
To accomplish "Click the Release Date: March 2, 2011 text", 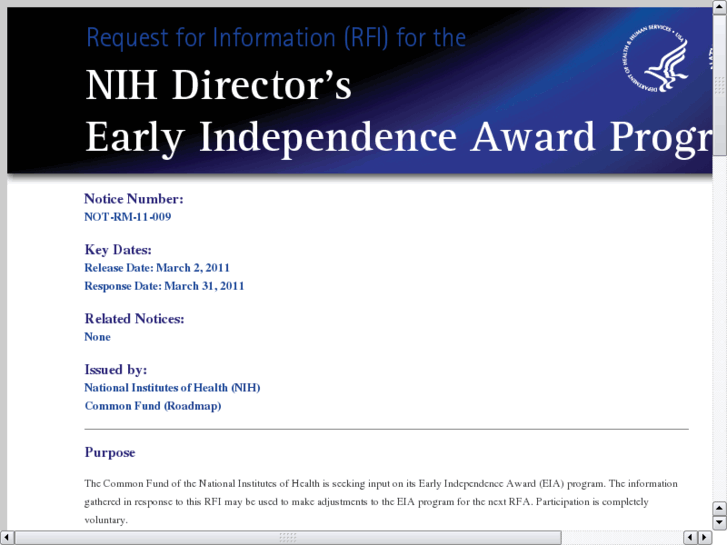I will pyautogui.click(x=157, y=268).
